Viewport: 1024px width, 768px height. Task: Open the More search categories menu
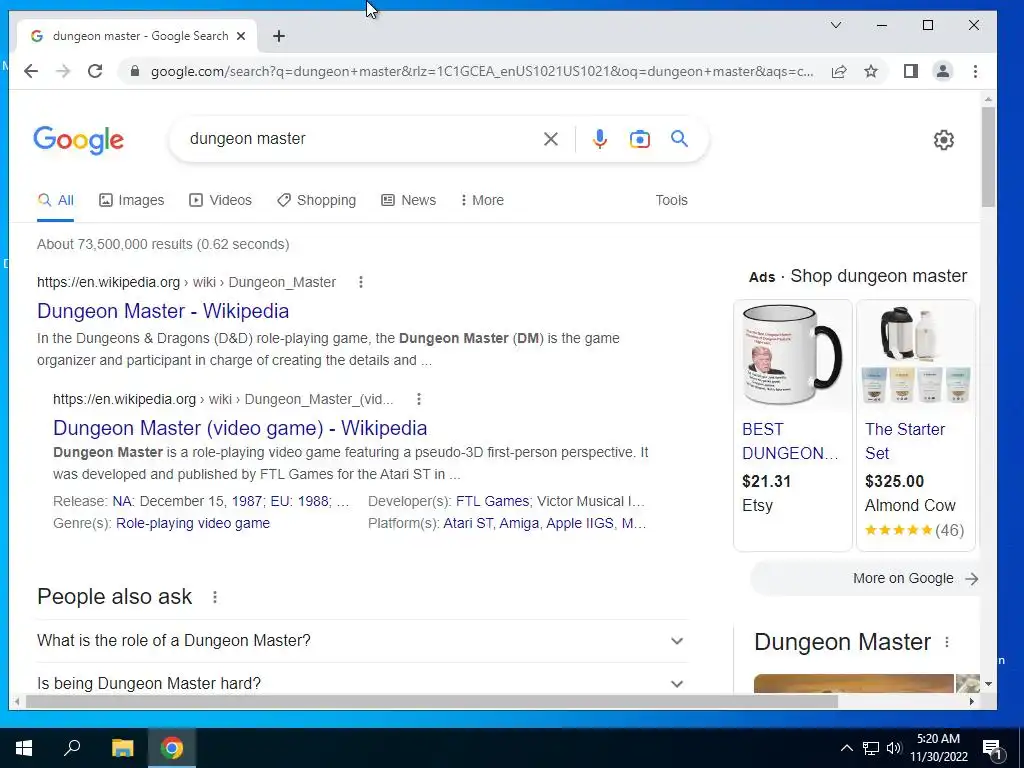point(482,200)
